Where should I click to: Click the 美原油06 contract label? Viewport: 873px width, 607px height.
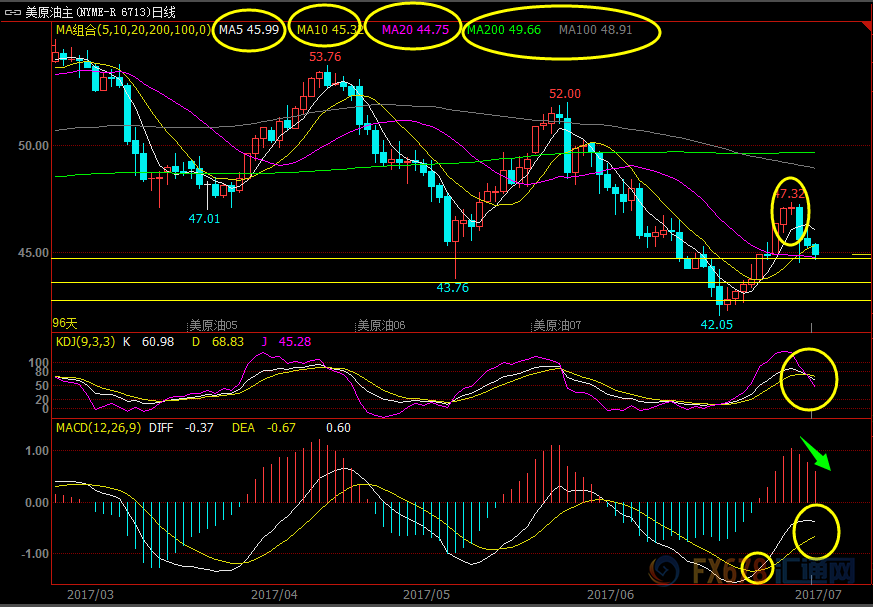click(x=382, y=326)
